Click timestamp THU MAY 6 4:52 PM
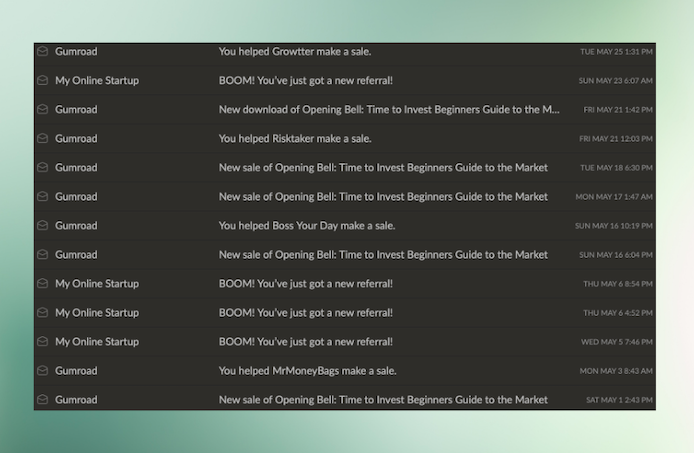Image resolution: width=694 pixels, height=453 pixels. coord(618,313)
